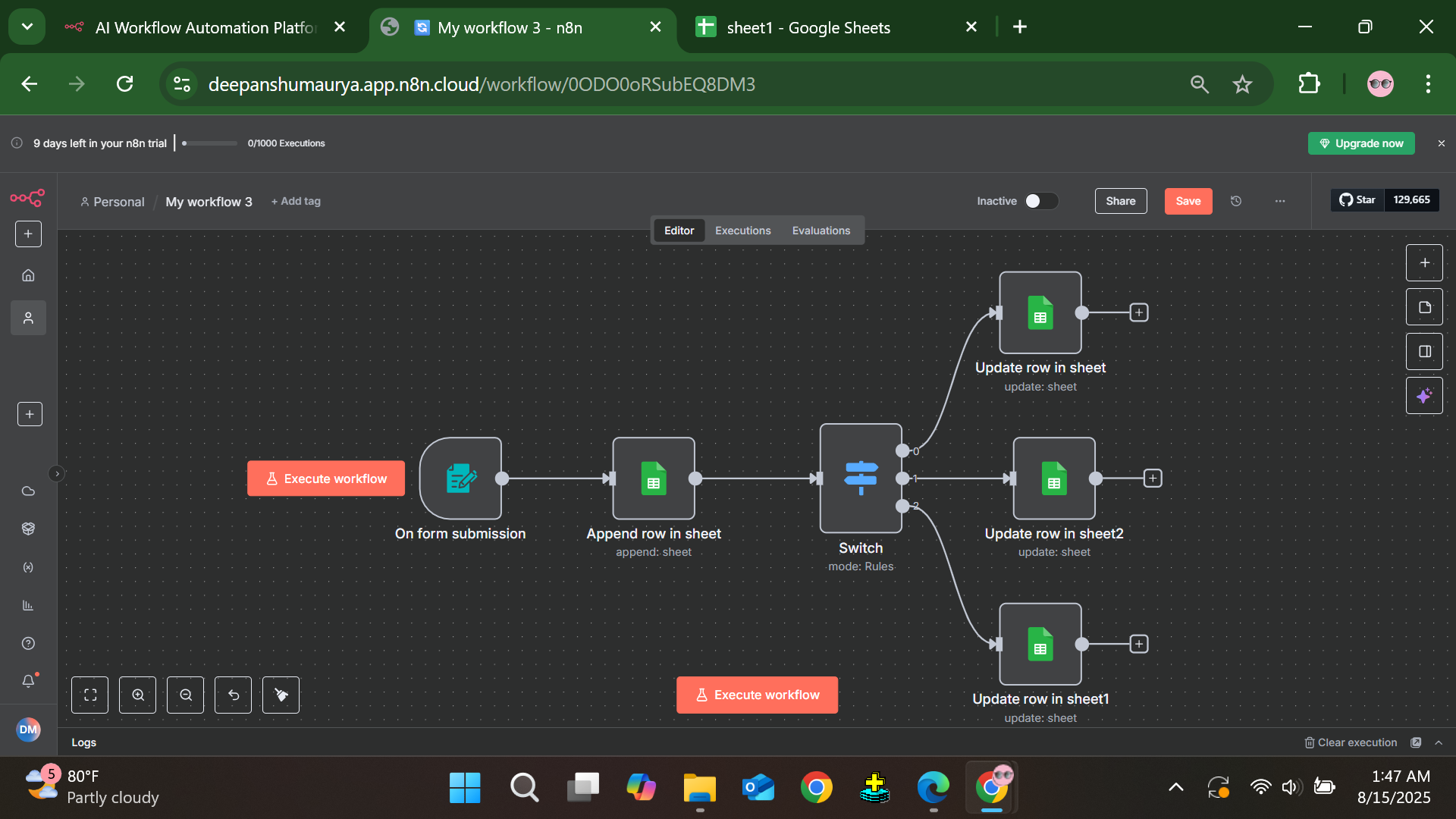Open the three-dot workflow options menu
The height and width of the screenshot is (819, 1456).
coord(1280,201)
